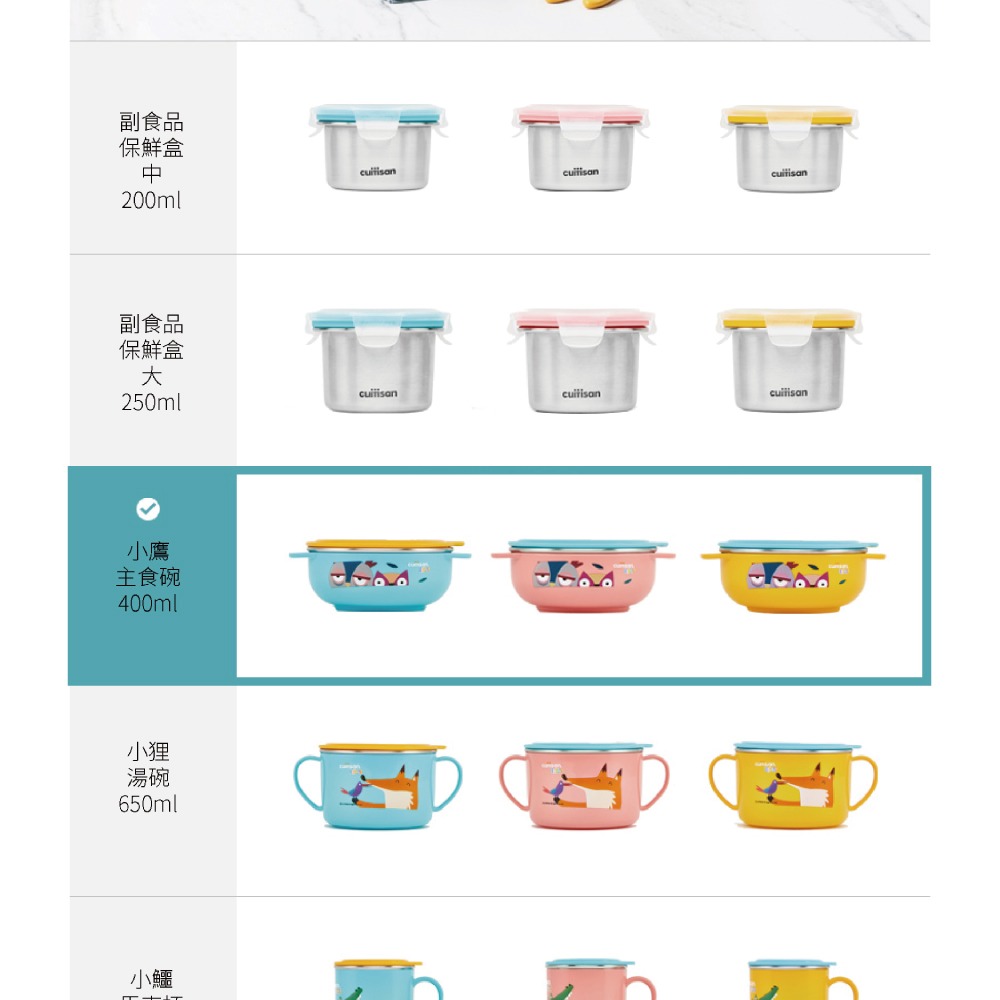Click the pink crocodile mug at bottom
The width and height of the screenshot is (1000, 1000).
[599, 980]
